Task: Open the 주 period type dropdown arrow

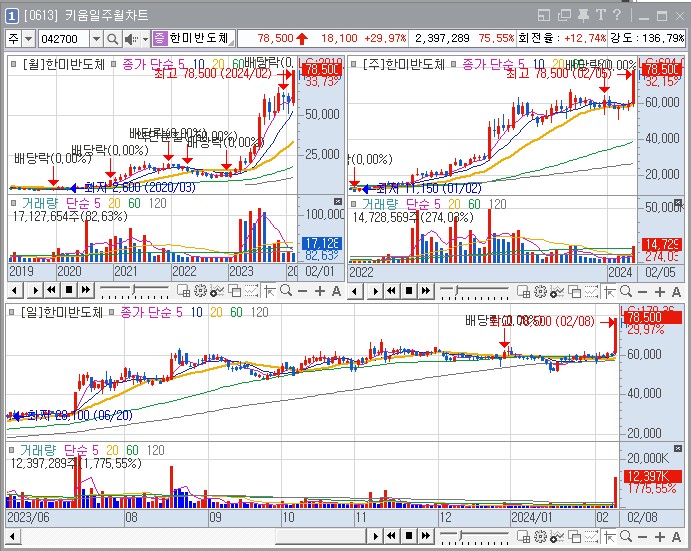Action: tap(28, 39)
